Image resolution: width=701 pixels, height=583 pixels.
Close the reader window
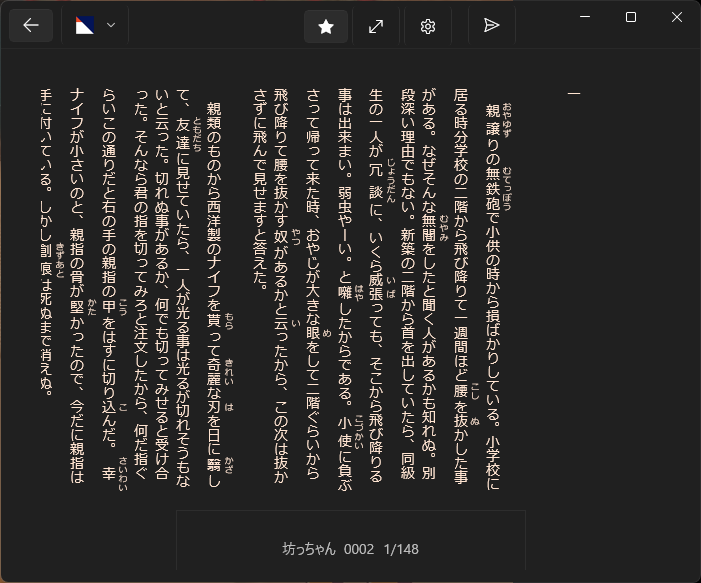pyautogui.click(x=677, y=17)
